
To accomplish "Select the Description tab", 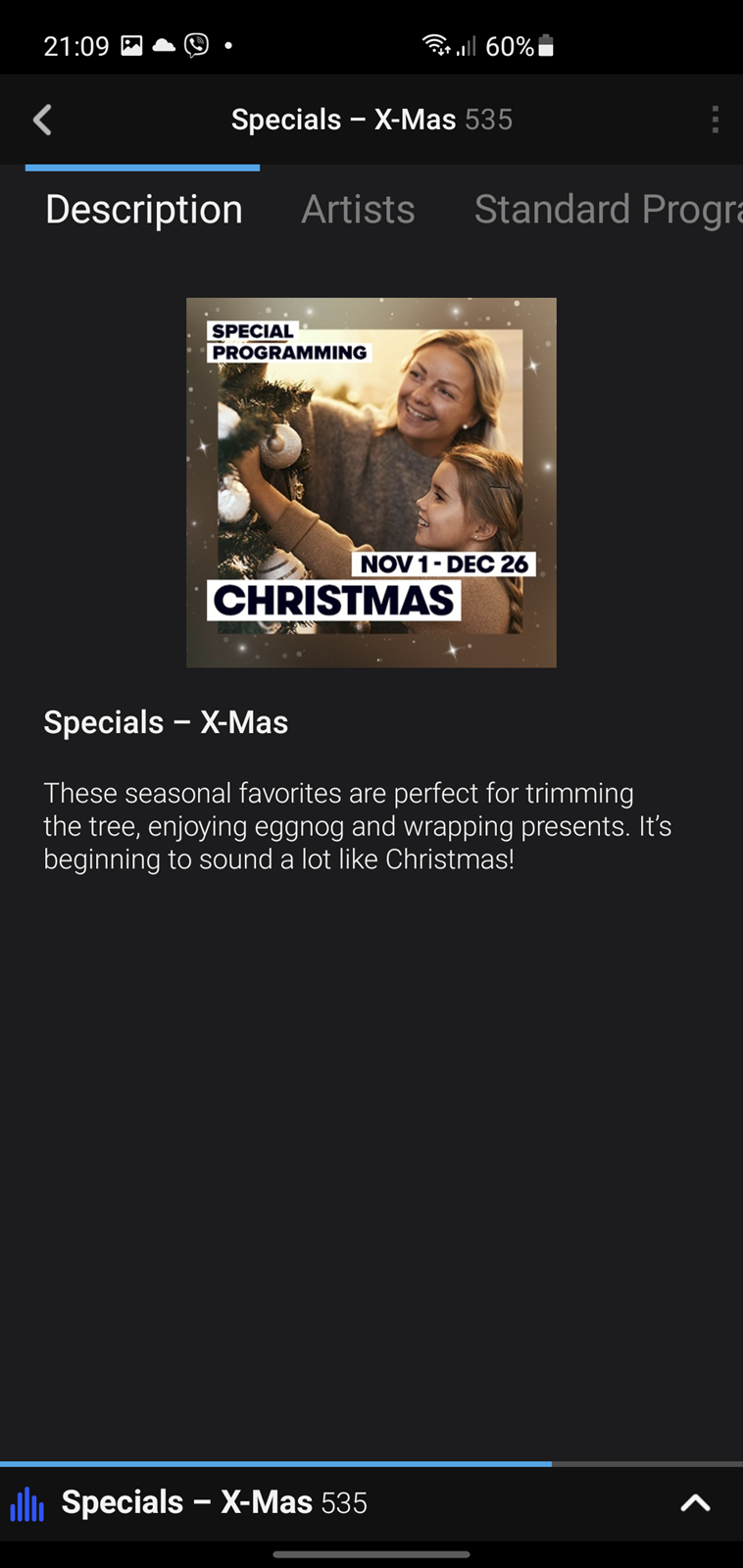I will [x=144, y=210].
